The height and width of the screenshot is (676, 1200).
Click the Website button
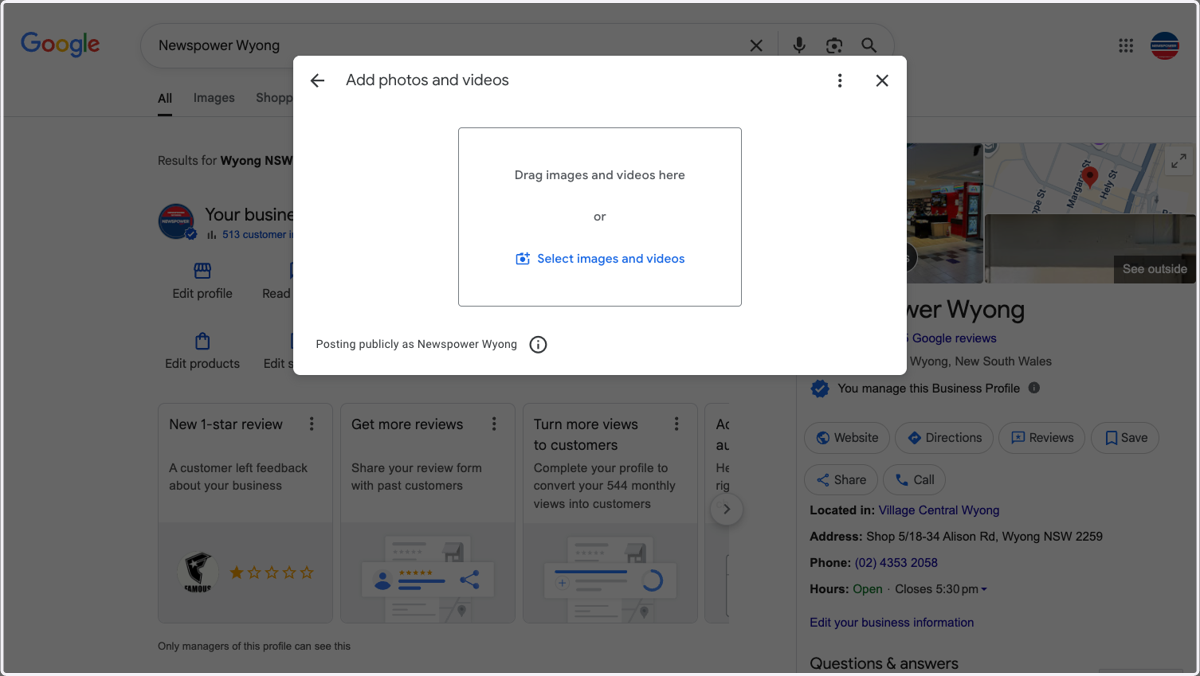pos(848,438)
